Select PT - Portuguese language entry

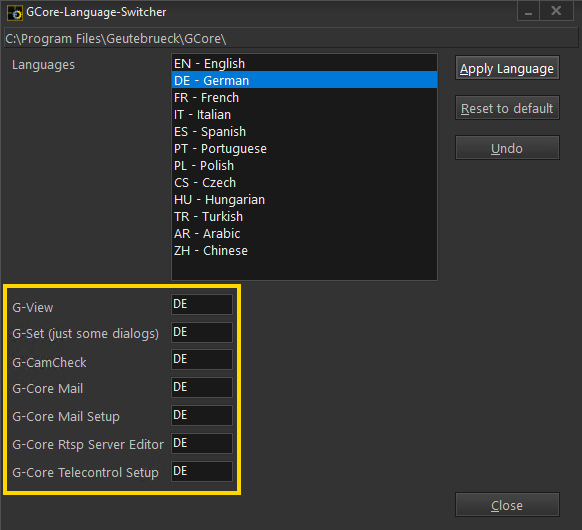(x=304, y=149)
